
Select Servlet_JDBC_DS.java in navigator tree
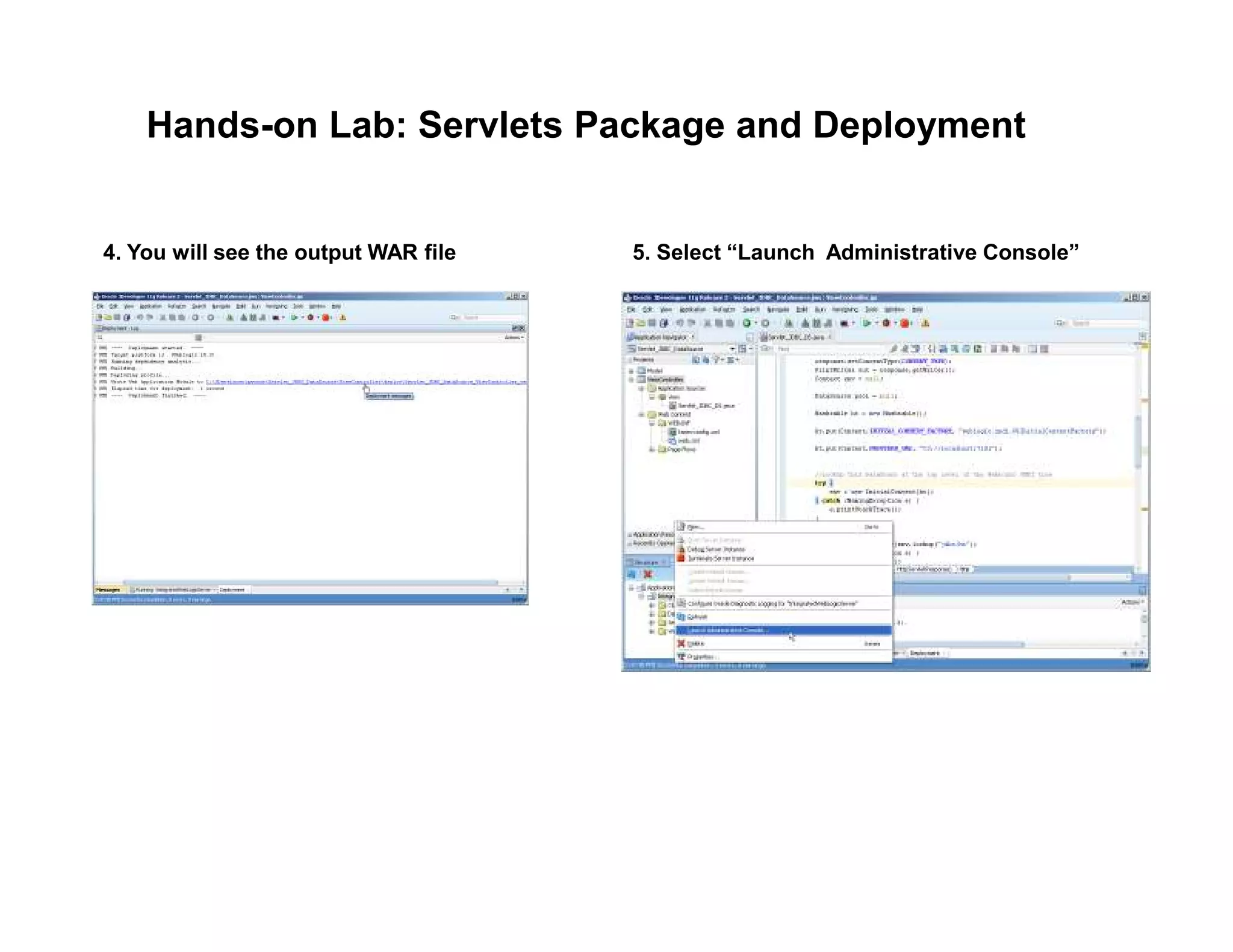click(x=702, y=406)
